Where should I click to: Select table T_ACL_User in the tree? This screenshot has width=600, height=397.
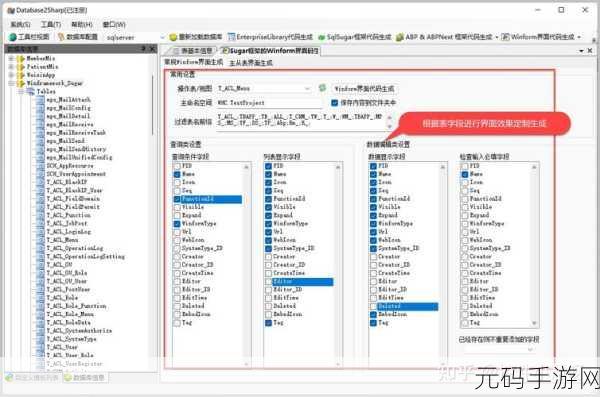(62, 347)
